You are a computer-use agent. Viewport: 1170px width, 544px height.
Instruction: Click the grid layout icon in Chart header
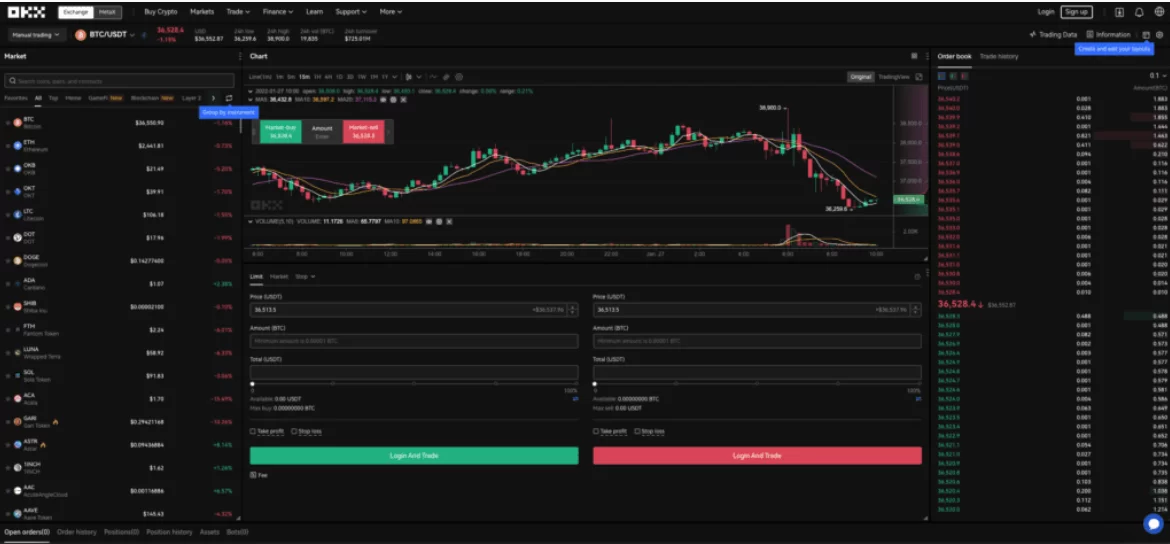[915, 56]
